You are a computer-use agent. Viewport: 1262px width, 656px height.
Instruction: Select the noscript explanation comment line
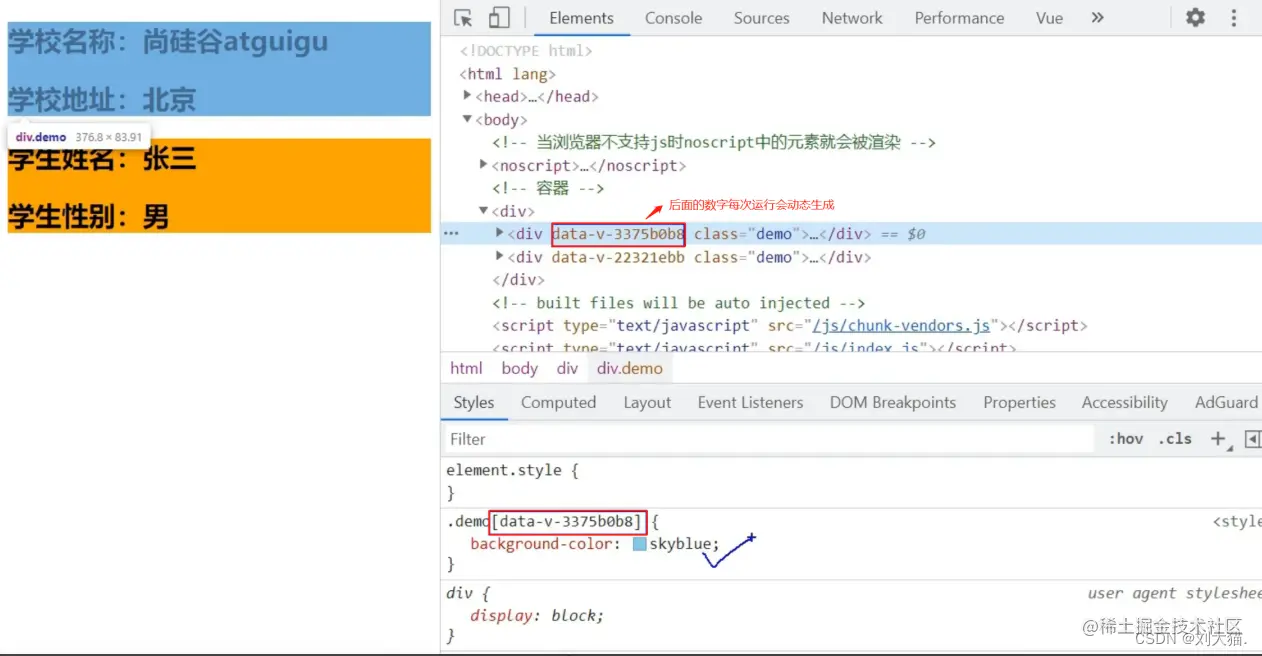coord(714,142)
